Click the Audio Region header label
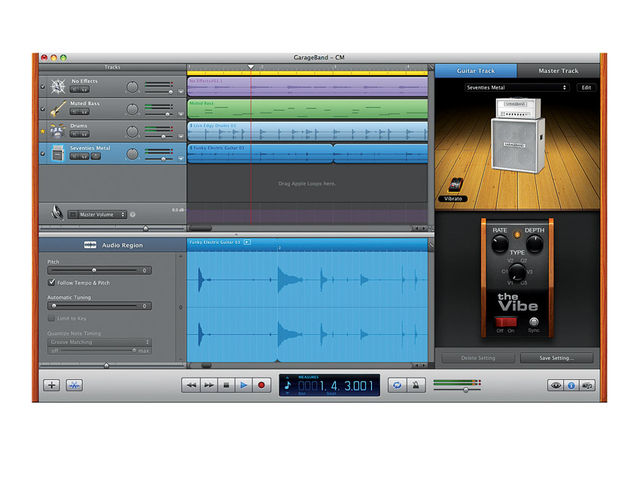This screenshot has height=480, width=640. [x=122, y=245]
